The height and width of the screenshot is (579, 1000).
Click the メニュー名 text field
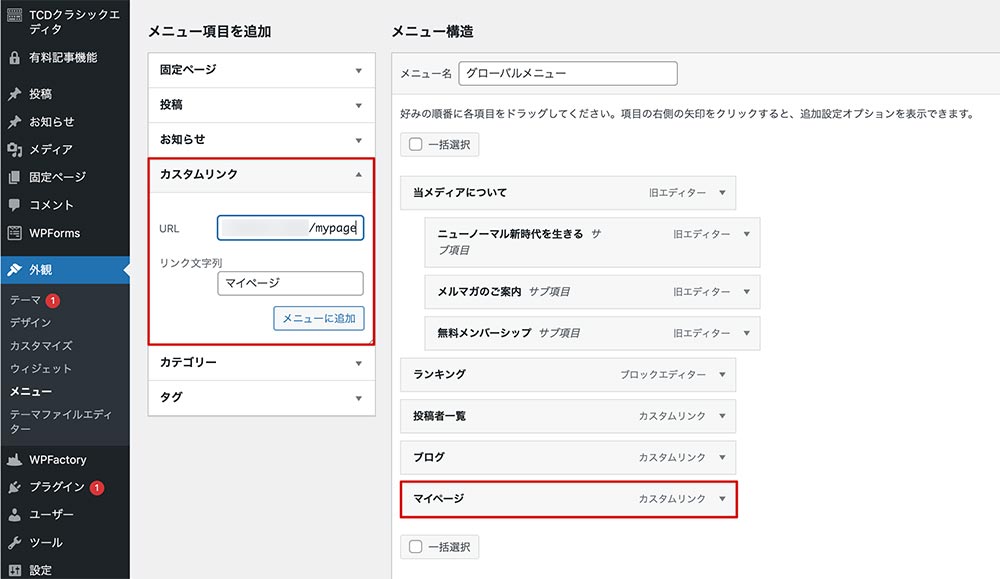pyautogui.click(x=567, y=74)
